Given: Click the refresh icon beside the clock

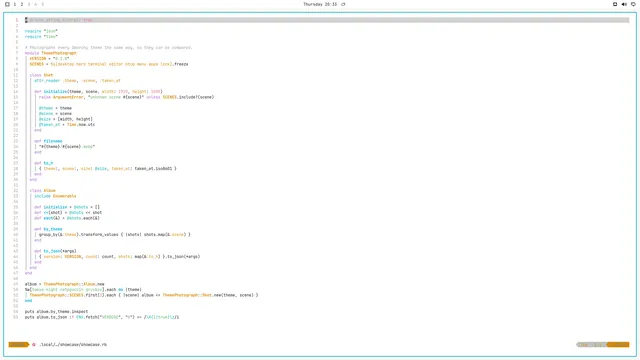Looking at the screenshot, I should click(343, 4).
